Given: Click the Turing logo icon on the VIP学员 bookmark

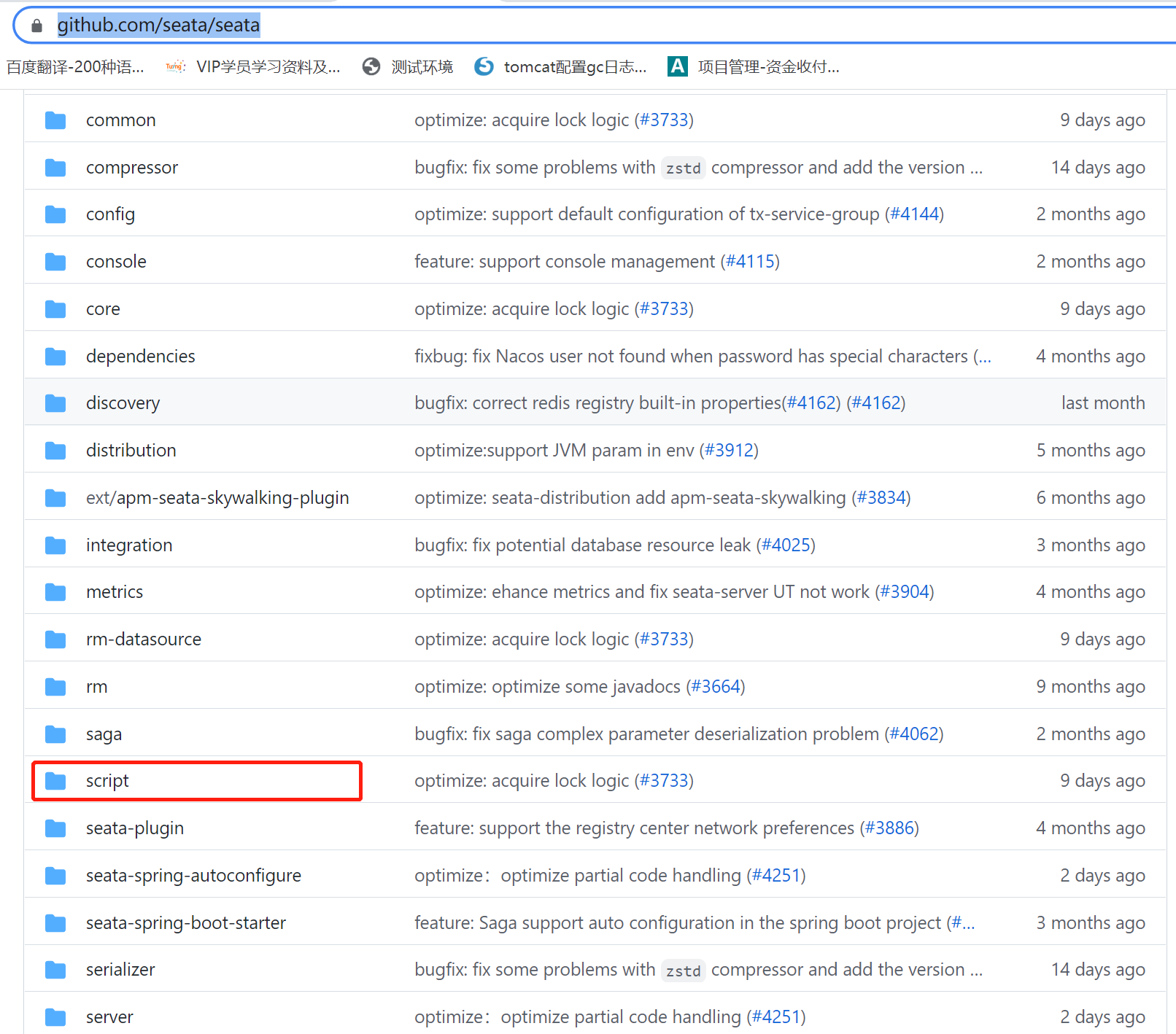Looking at the screenshot, I should pos(175,66).
